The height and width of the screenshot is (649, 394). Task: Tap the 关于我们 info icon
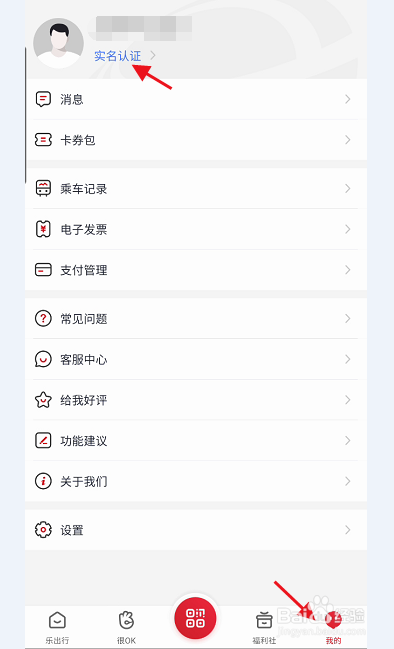43,481
